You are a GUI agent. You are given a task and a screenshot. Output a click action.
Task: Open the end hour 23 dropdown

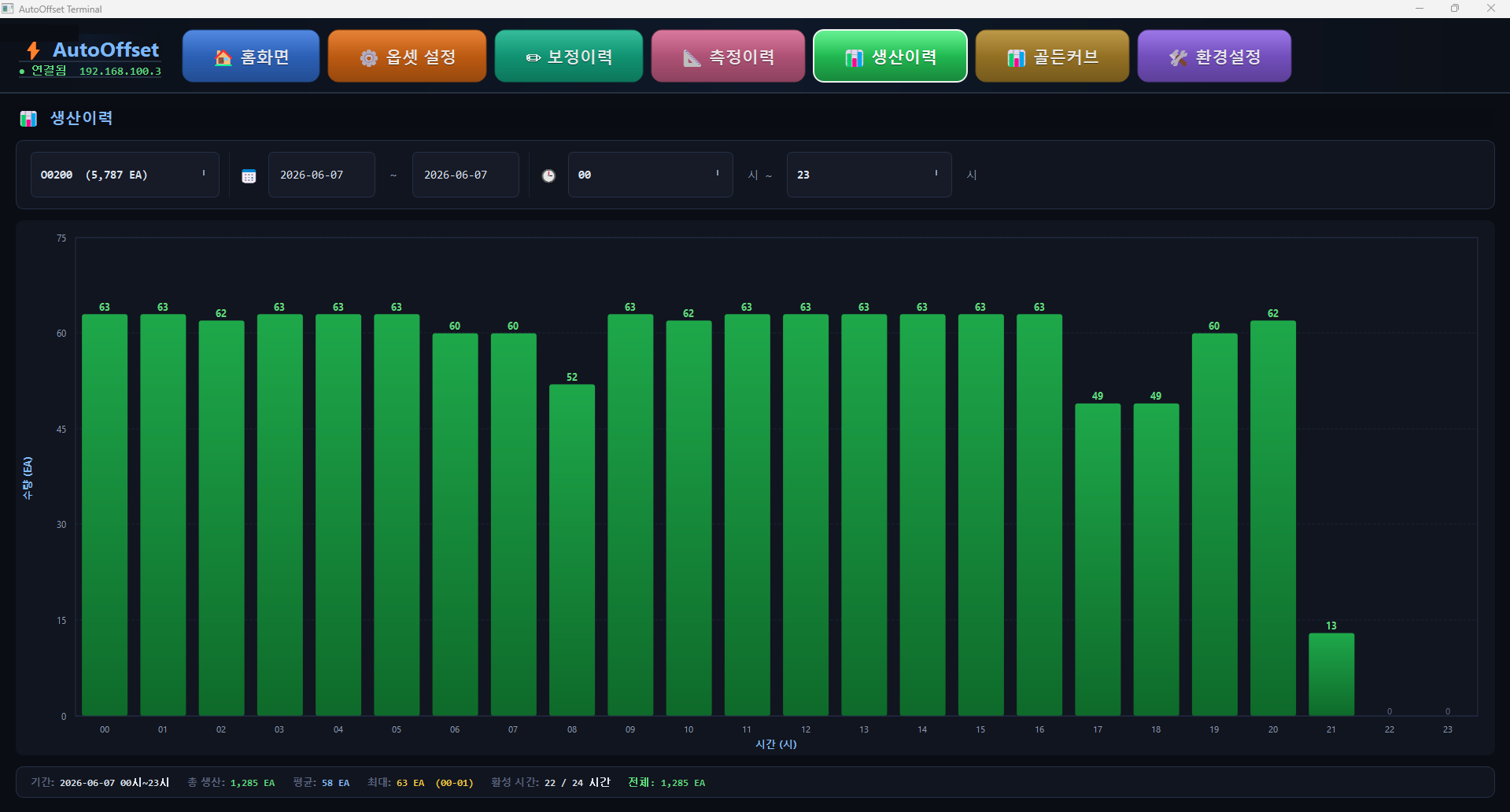[x=869, y=175]
